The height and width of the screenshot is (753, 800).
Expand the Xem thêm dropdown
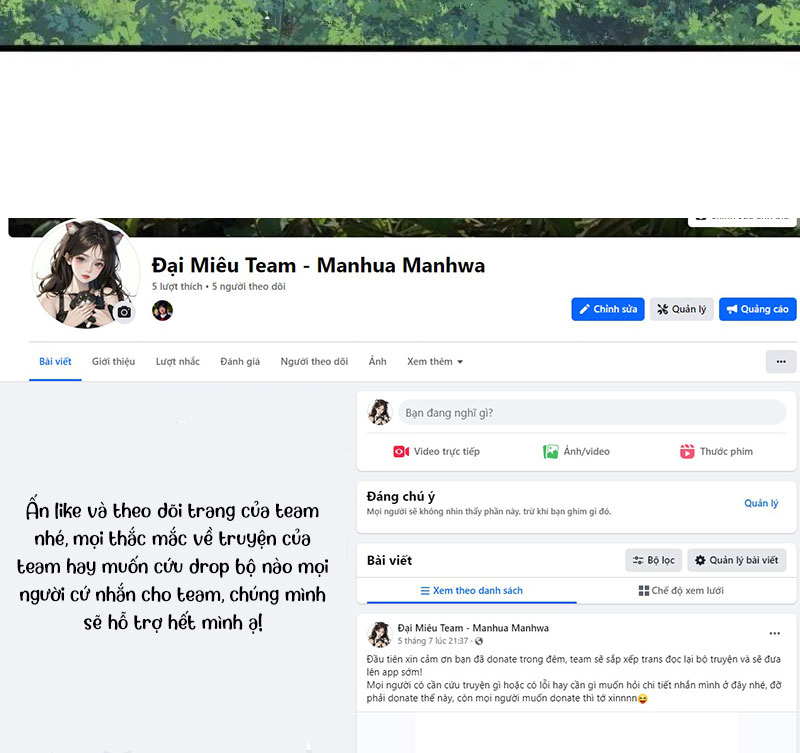(434, 361)
